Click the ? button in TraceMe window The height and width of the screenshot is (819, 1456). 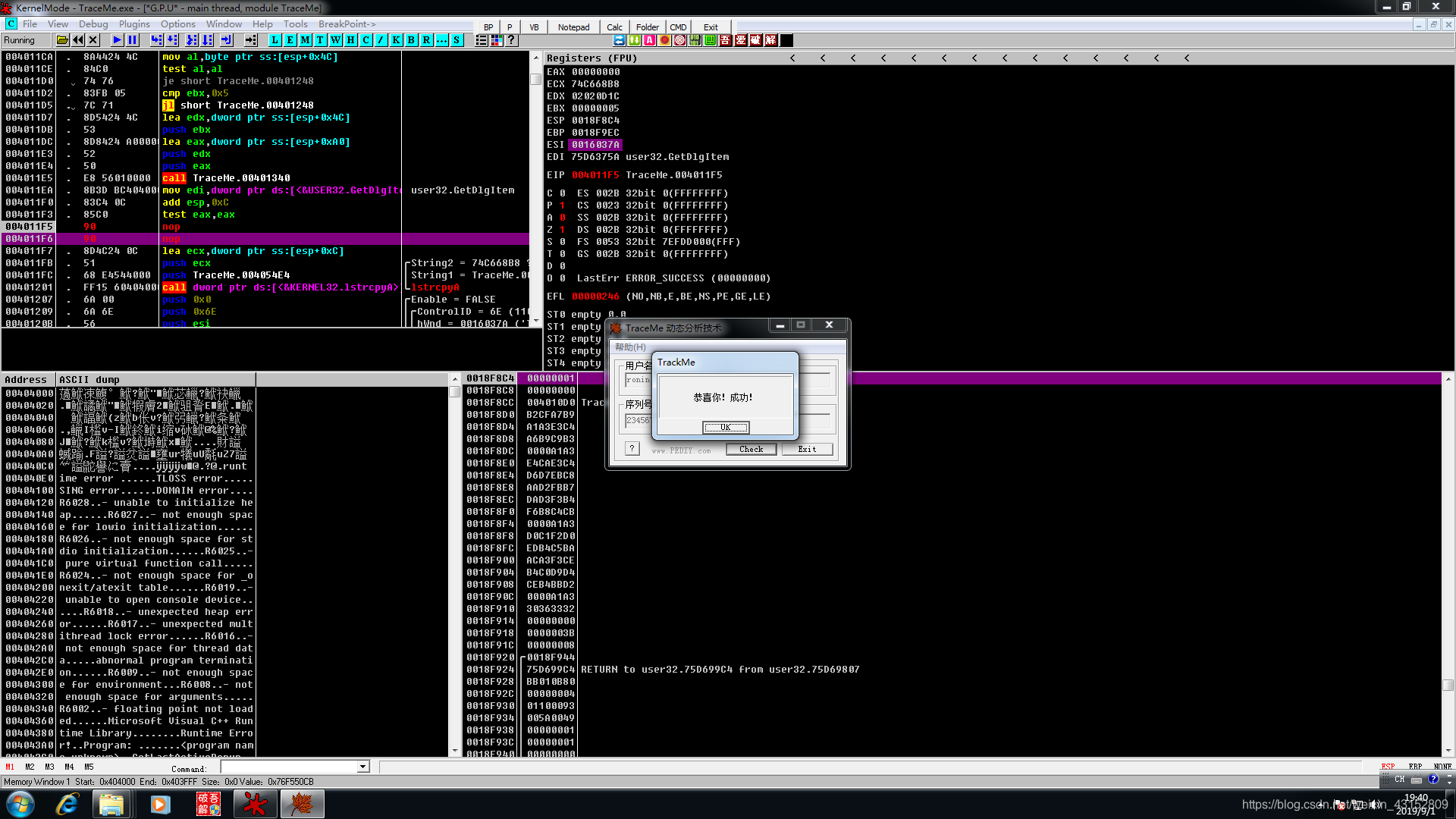632,449
